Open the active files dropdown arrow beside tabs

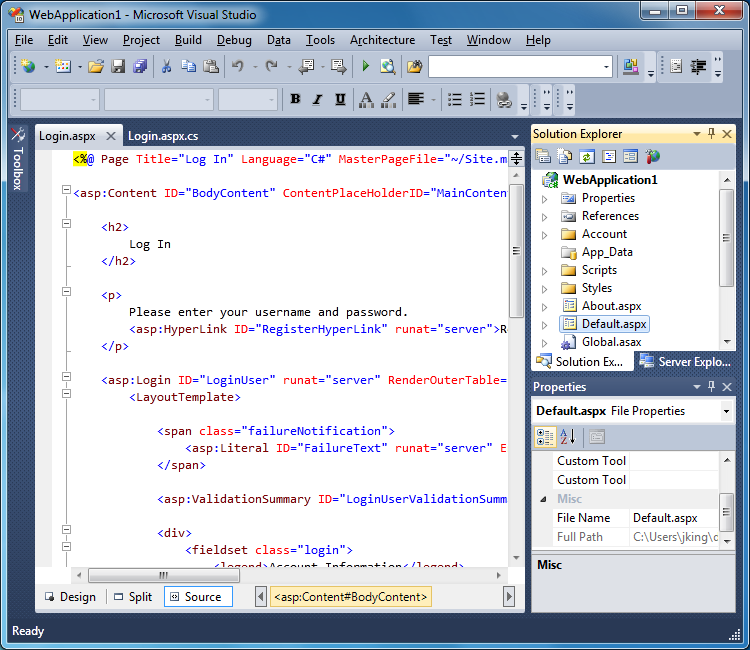pos(515,137)
